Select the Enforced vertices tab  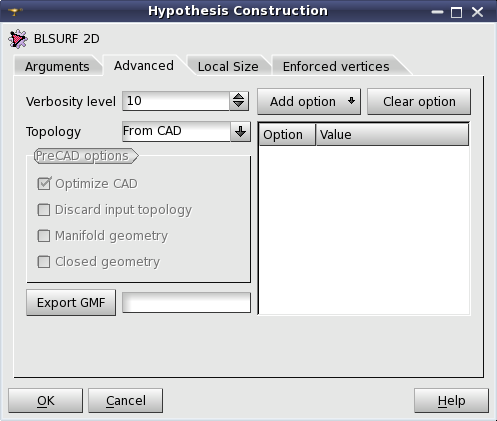pos(336,66)
